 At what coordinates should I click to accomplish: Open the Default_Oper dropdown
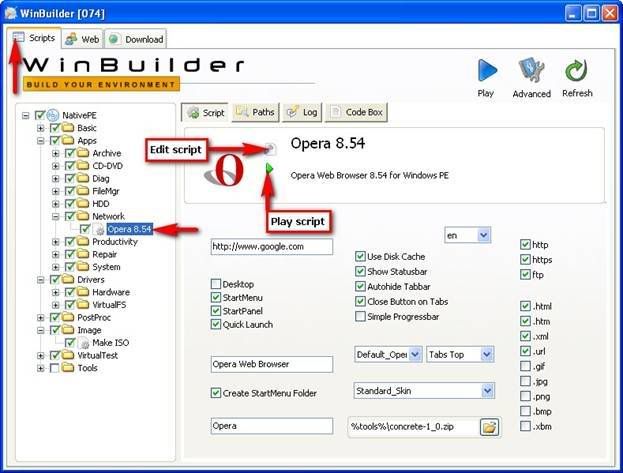pyautogui.click(x=415, y=354)
